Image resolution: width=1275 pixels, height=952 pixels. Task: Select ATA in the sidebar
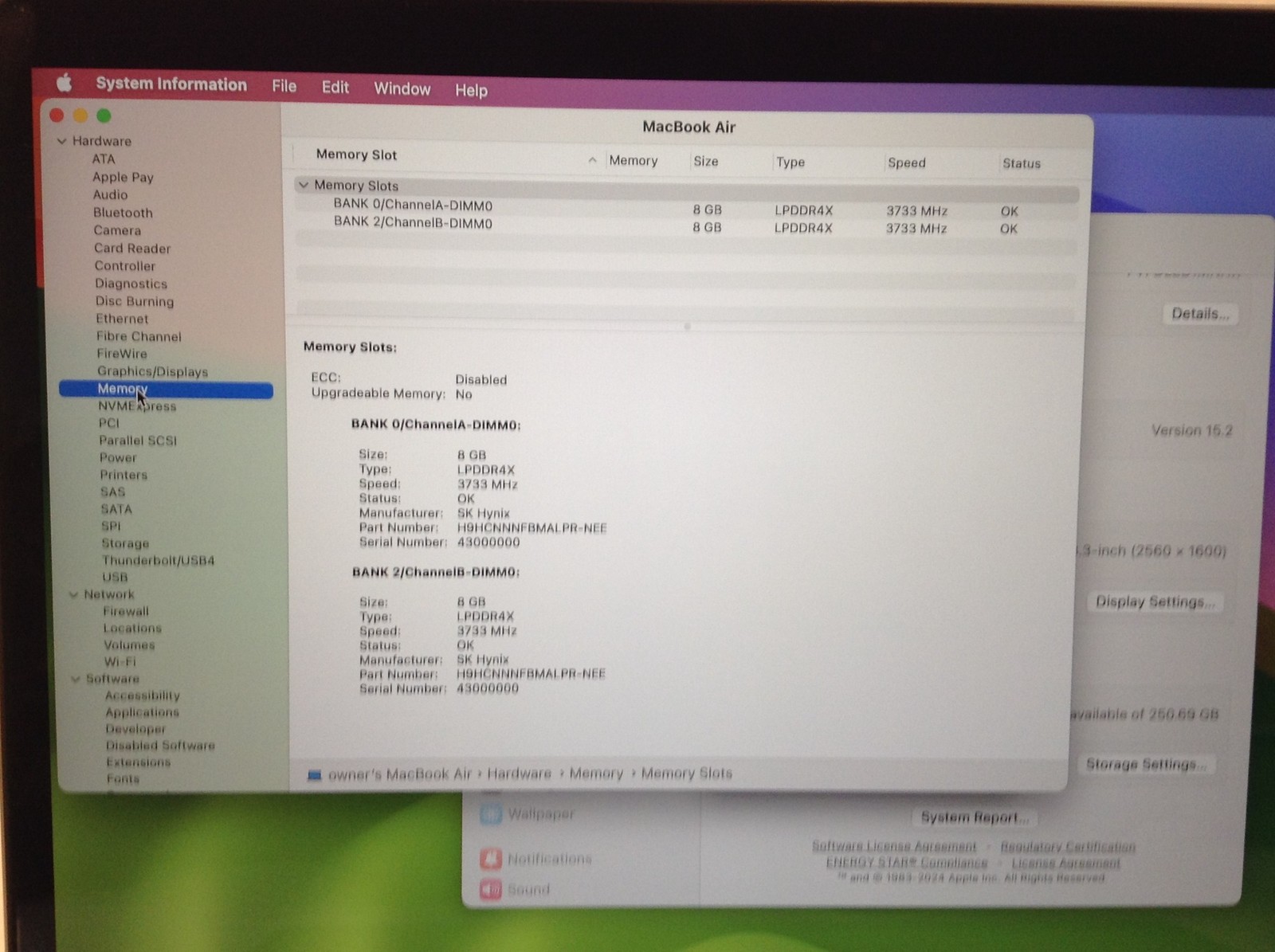[104, 159]
